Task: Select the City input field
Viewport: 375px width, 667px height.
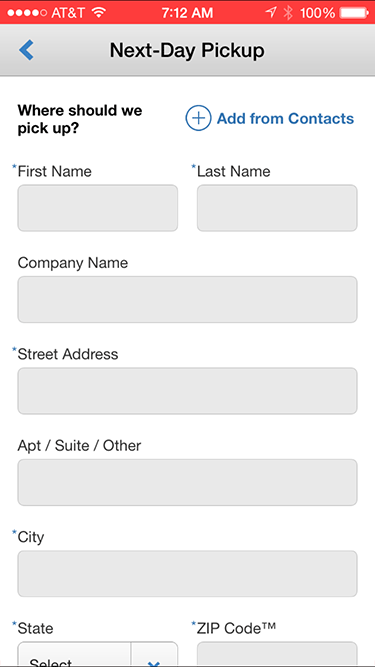Action: 188,574
